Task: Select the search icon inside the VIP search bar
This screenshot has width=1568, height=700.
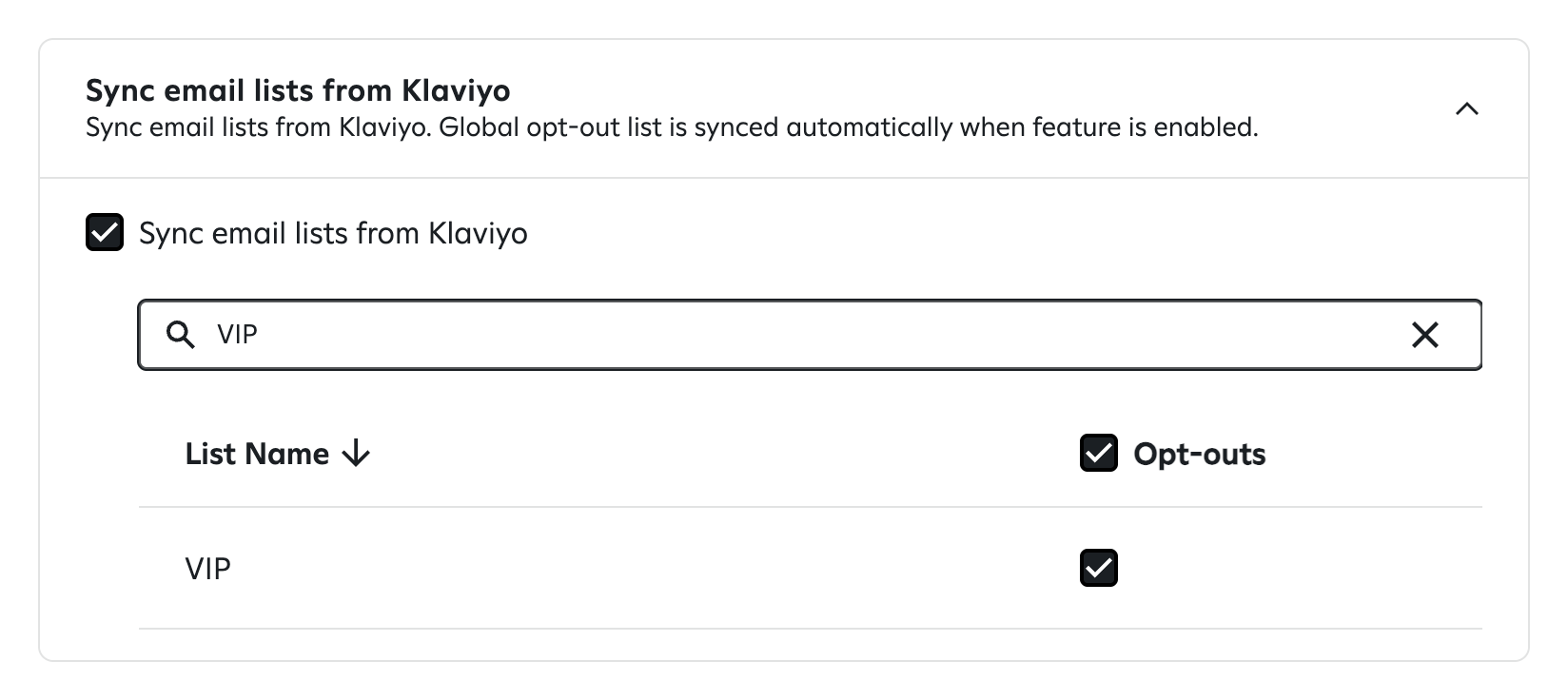Action: coord(182,335)
